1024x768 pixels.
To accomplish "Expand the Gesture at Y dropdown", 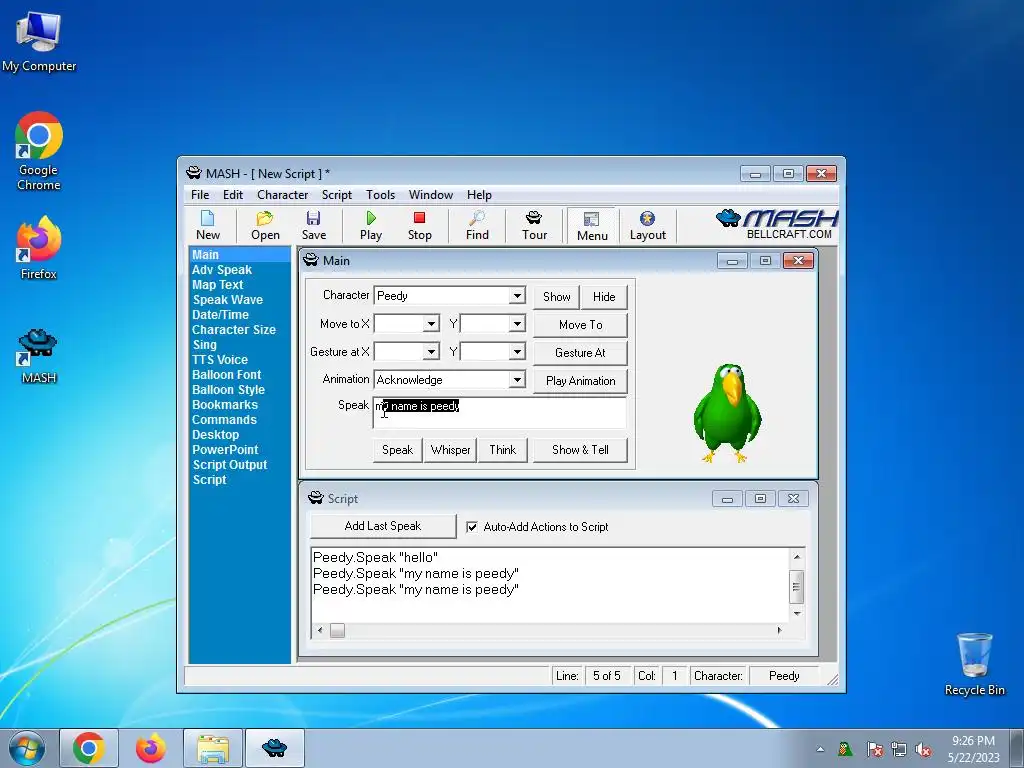I will [517, 352].
